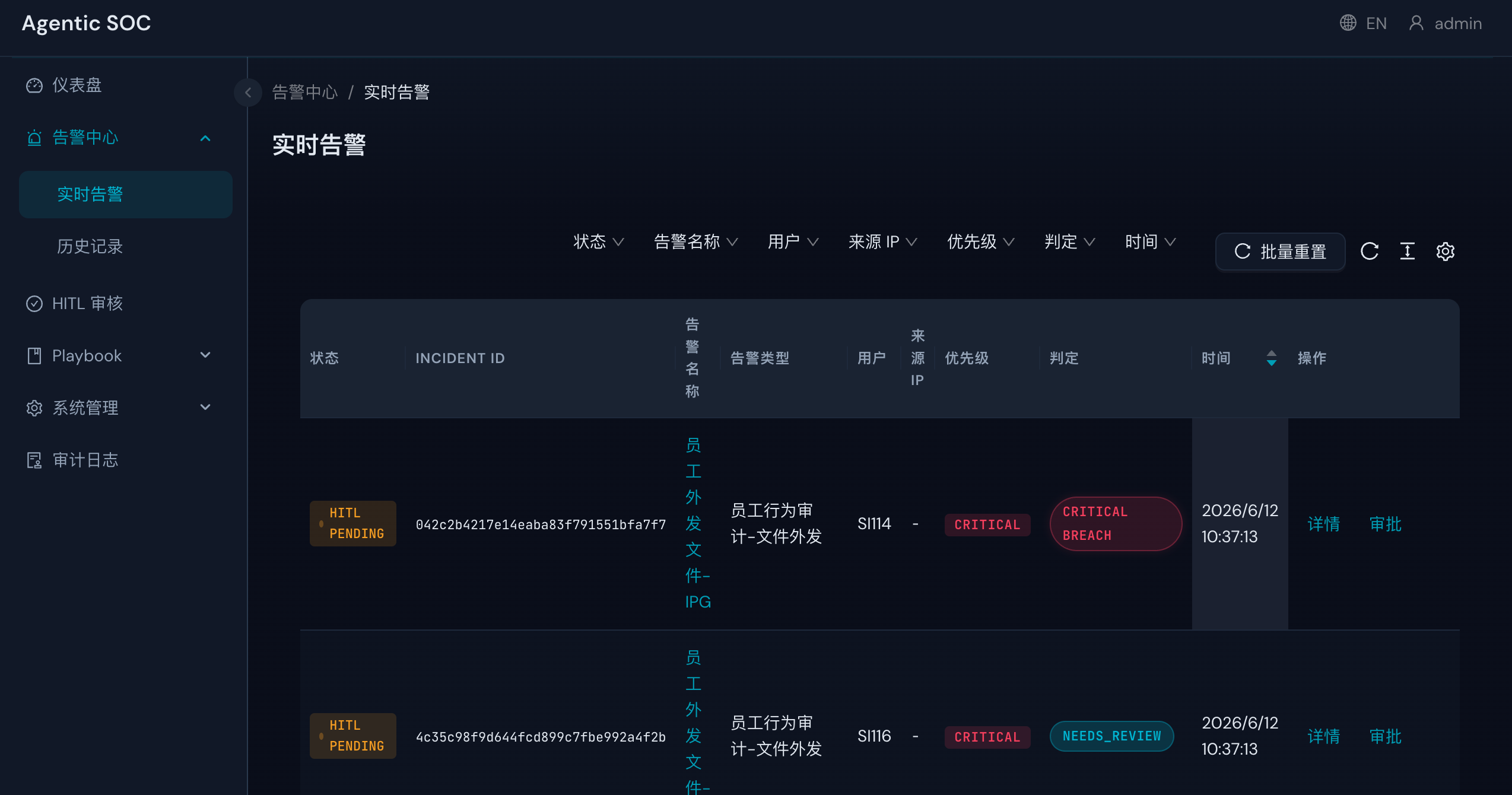Open 历史记录 in the sidebar
The image size is (1512, 795).
(126, 247)
